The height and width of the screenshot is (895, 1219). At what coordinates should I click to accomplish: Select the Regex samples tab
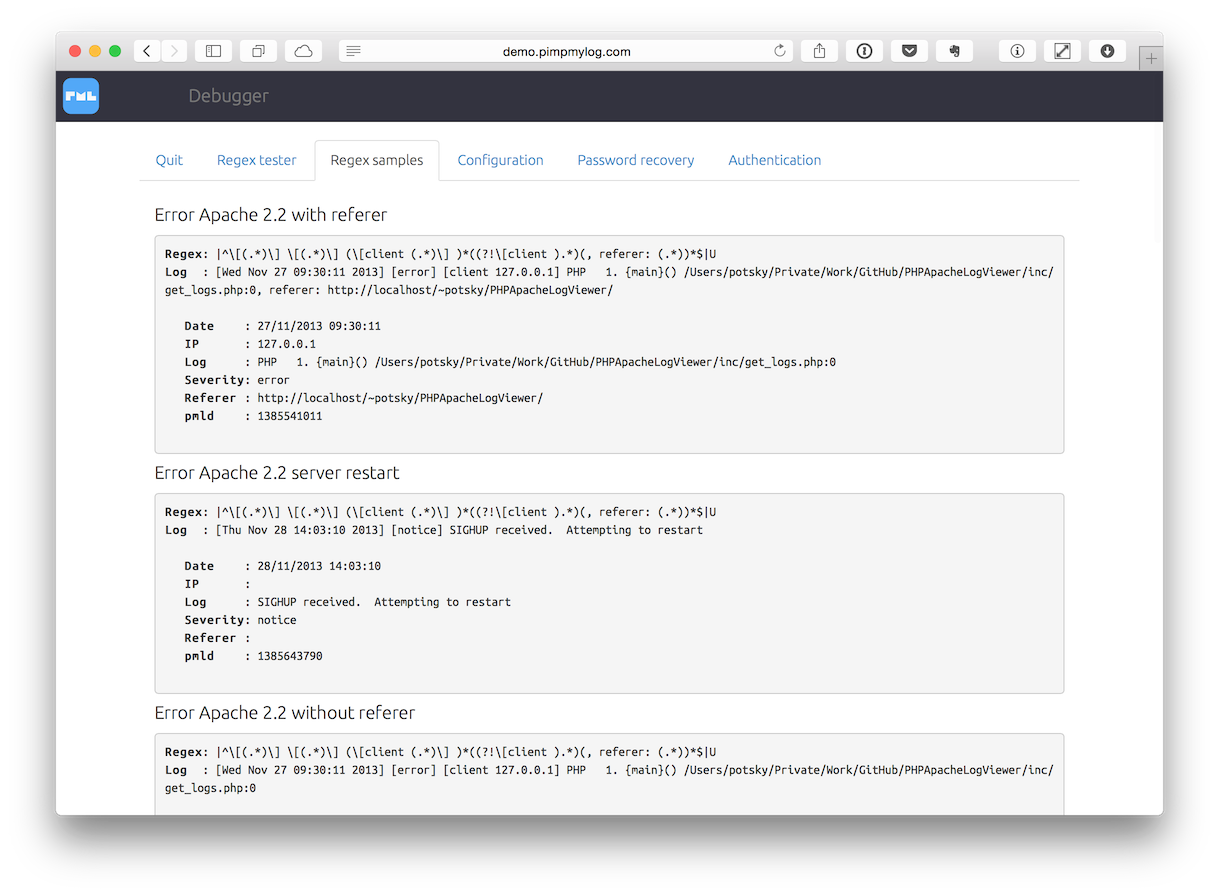(x=377, y=160)
